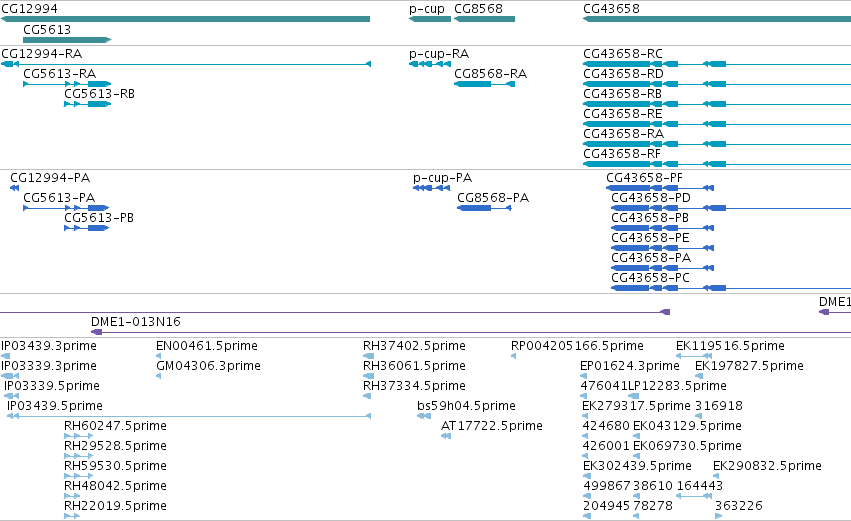Click the CG12994 gene label without suffix

29,9
